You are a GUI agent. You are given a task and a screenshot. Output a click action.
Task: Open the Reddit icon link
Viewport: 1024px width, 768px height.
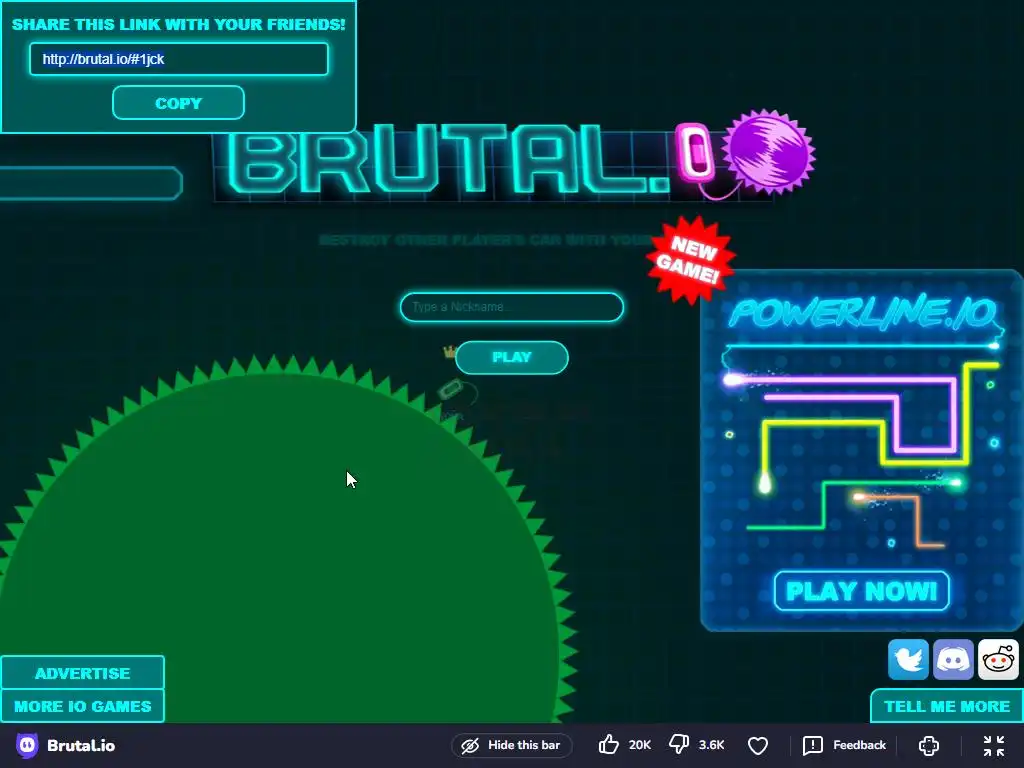(998, 660)
